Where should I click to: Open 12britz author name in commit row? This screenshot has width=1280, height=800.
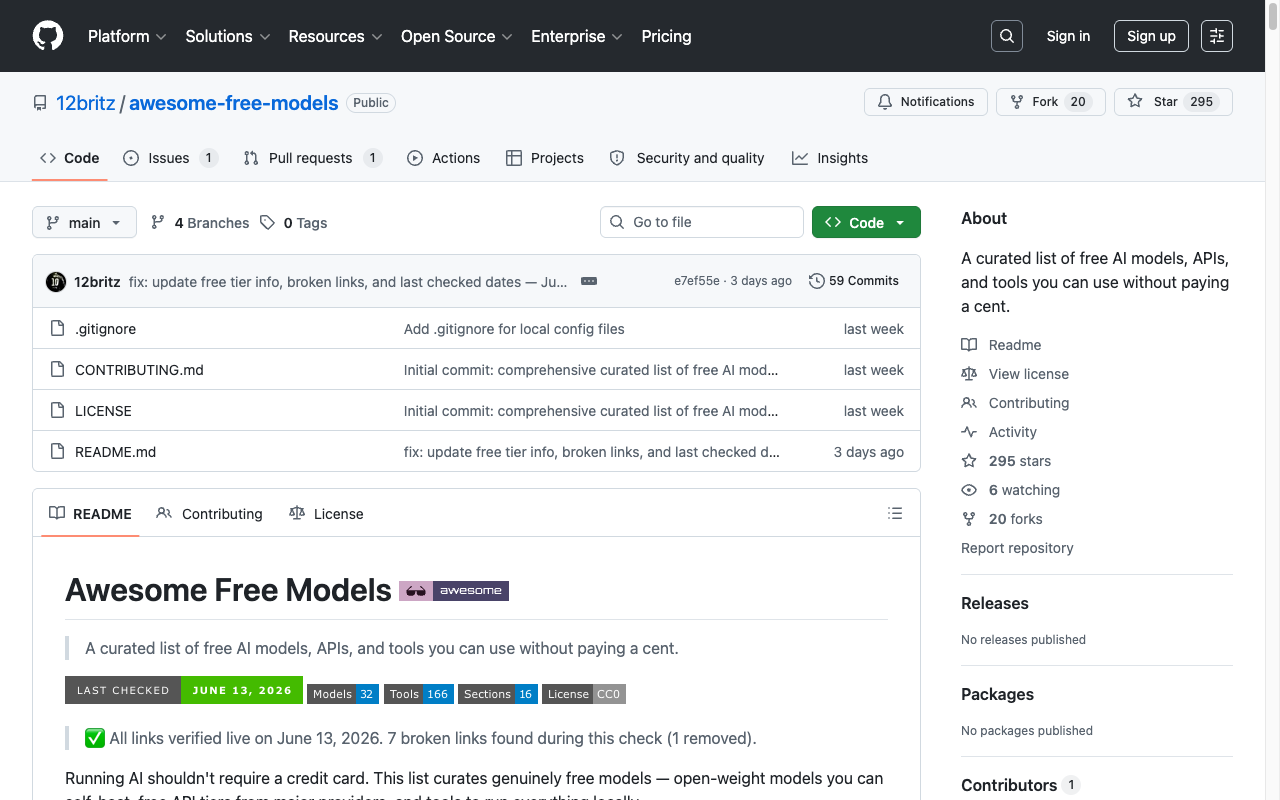[x=97, y=282]
